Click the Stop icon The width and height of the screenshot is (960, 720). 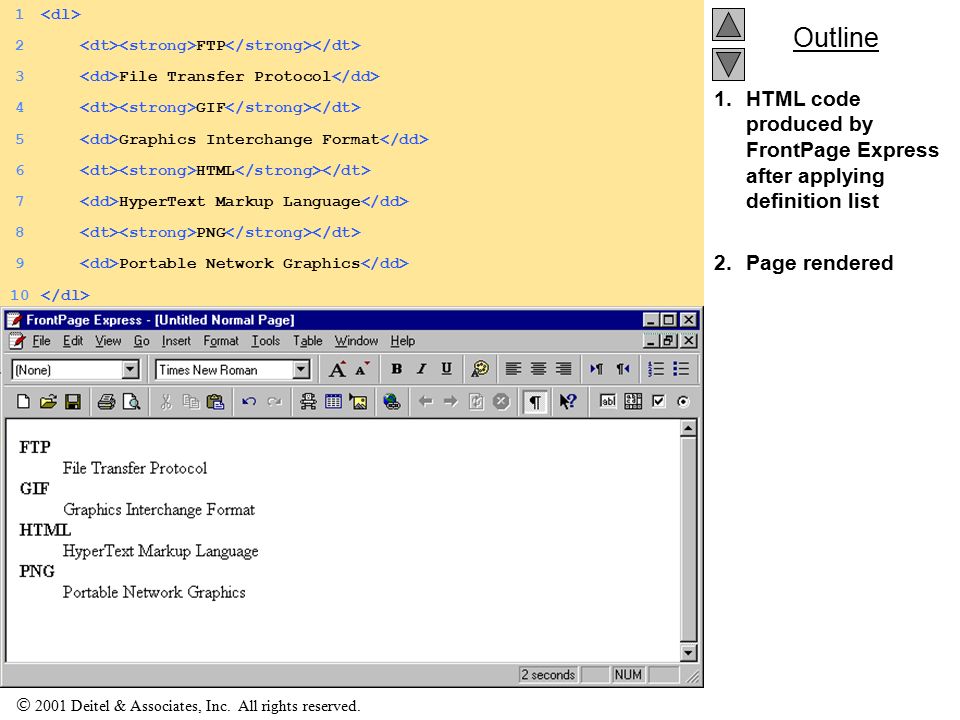coord(501,402)
